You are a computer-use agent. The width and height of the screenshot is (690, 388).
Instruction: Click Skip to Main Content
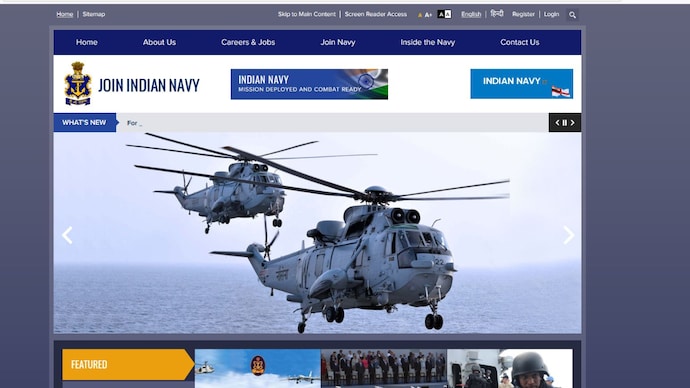[x=307, y=14]
